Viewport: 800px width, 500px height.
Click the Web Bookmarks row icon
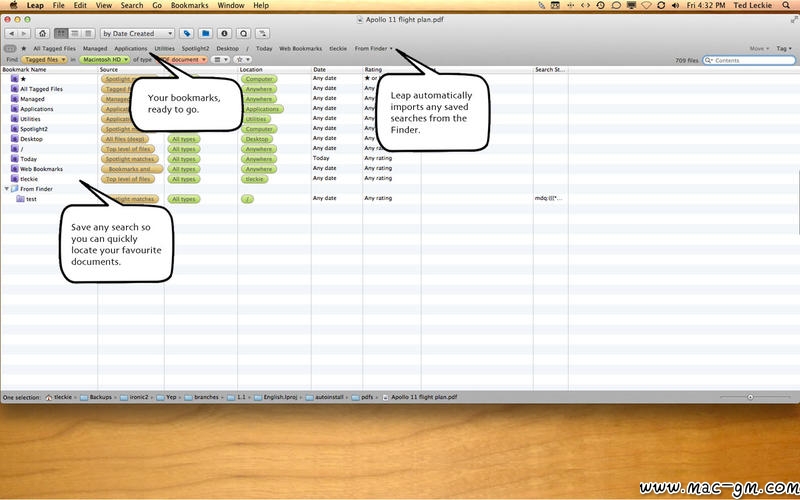pos(14,169)
